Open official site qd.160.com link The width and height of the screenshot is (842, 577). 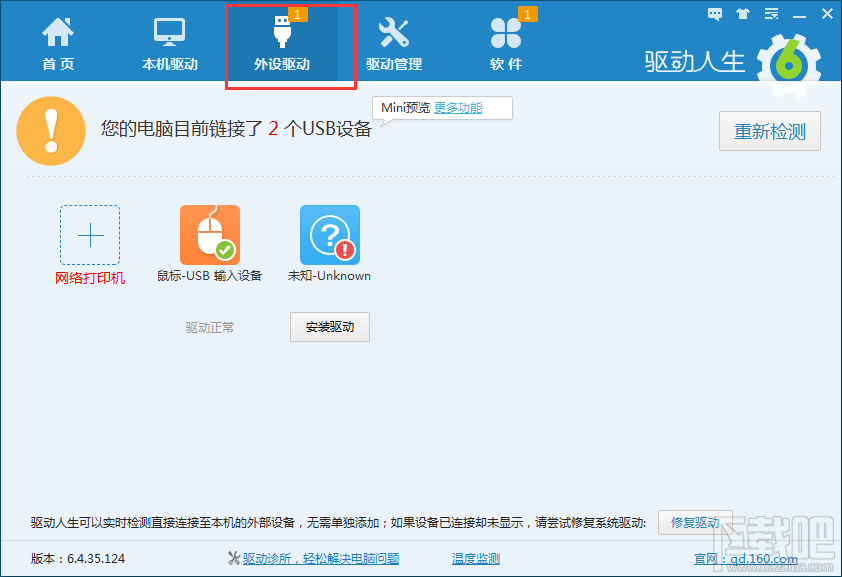tap(746, 559)
